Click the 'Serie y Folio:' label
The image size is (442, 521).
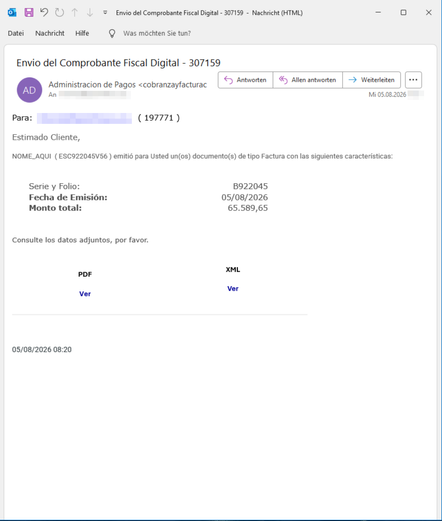coord(54,186)
